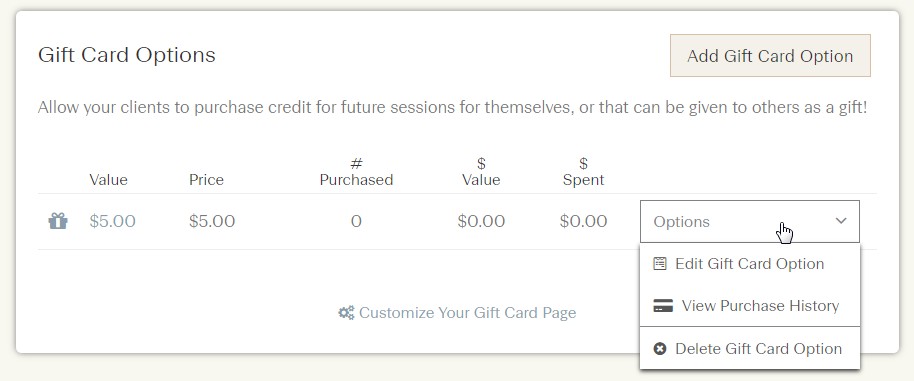Click Add Gift Card Option button
914x381 pixels.
(x=770, y=56)
